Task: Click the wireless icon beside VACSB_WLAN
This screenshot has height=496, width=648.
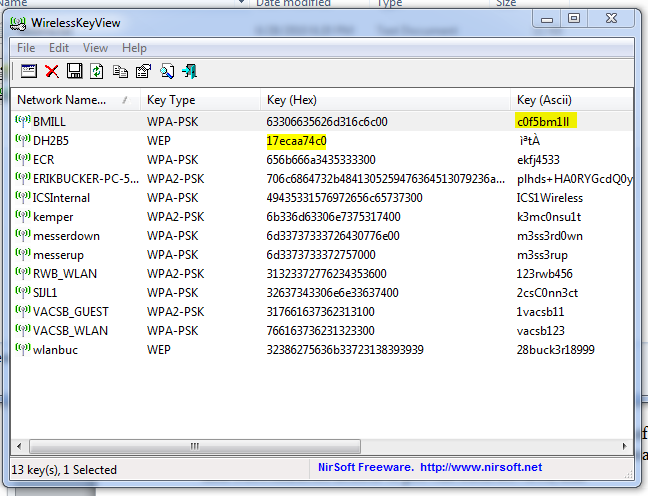Action: 23,330
